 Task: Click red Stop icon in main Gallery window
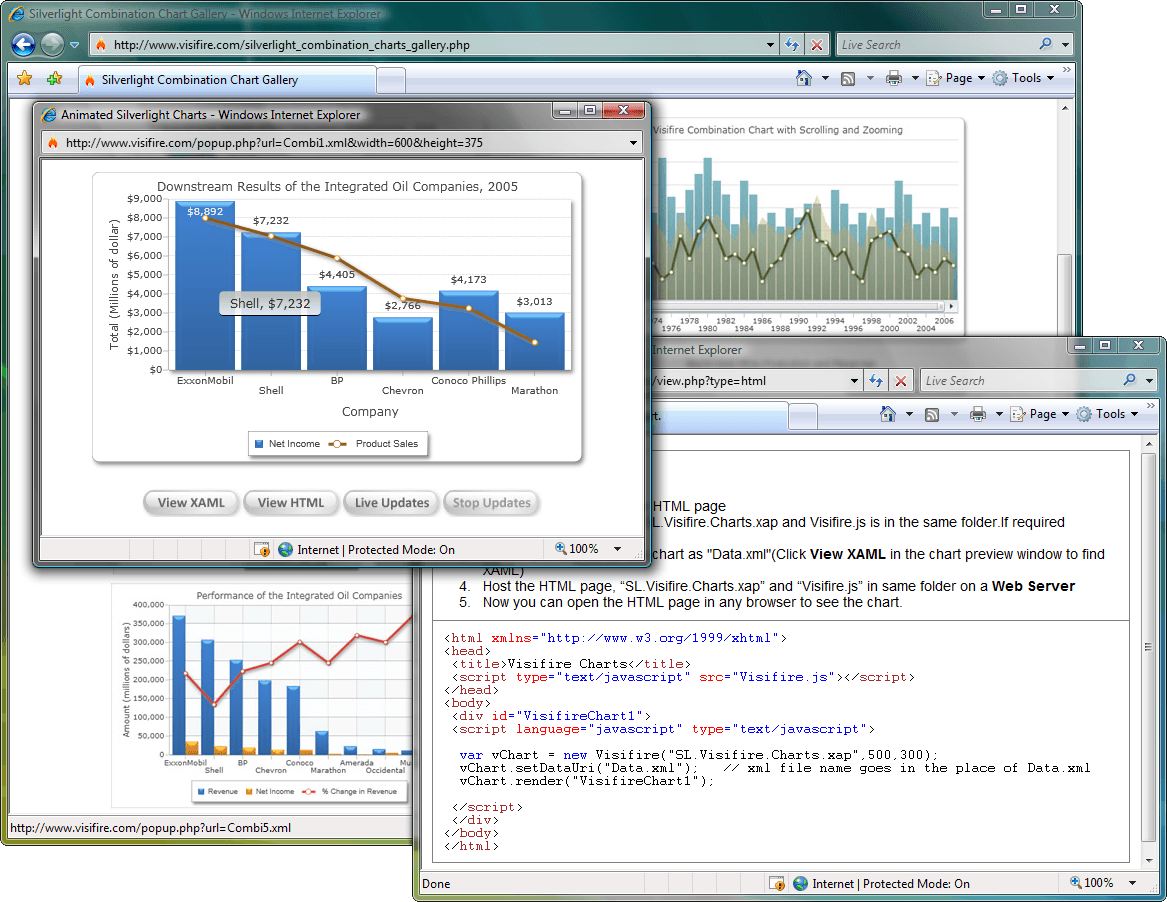(x=816, y=45)
